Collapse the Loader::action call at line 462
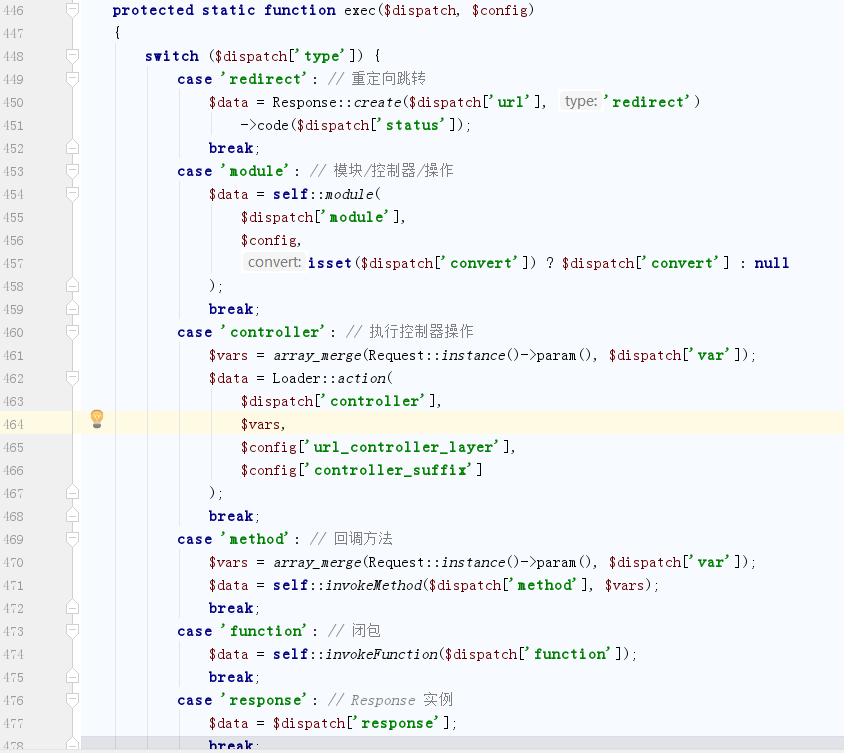 tap(72, 378)
